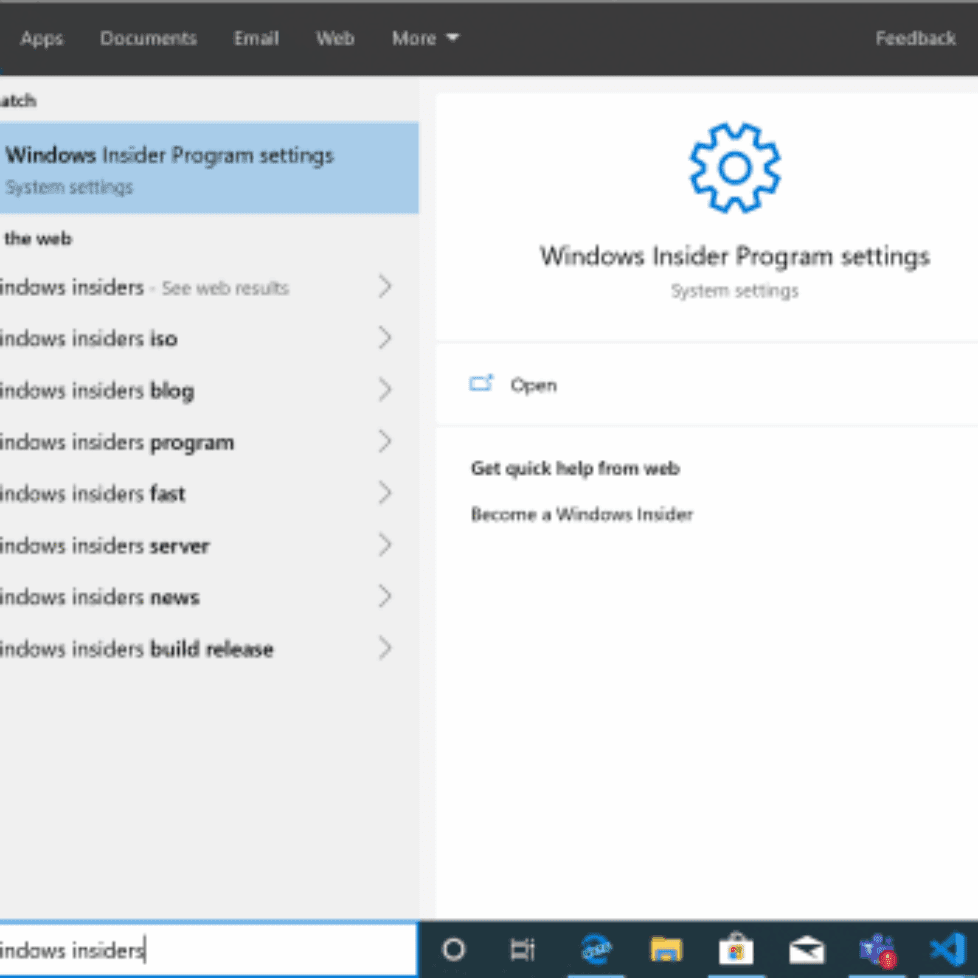Open the Microsoft Store taskbar icon
978x978 pixels.
coord(736,949)
